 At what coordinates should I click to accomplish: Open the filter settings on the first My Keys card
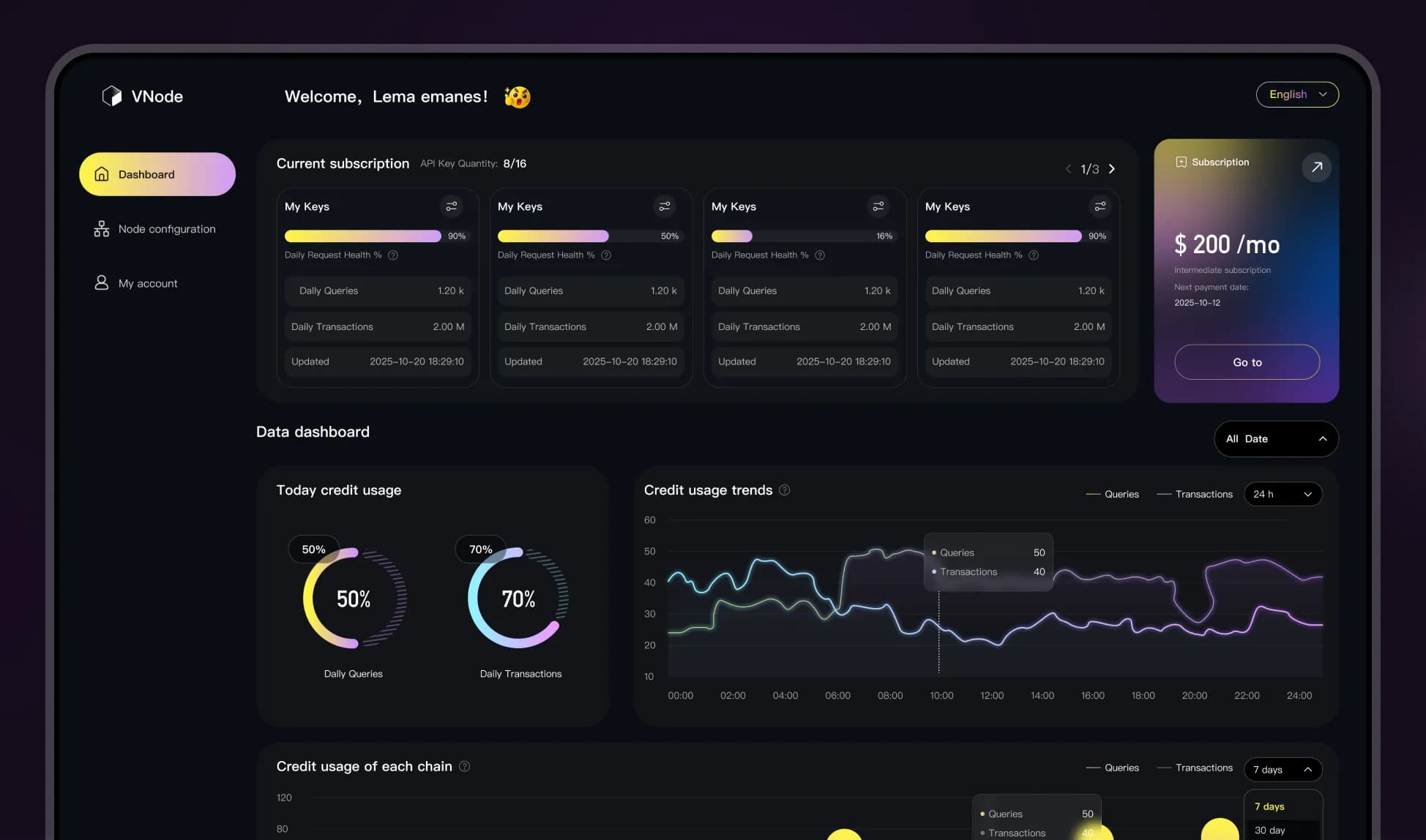click(x=452, y=206)
